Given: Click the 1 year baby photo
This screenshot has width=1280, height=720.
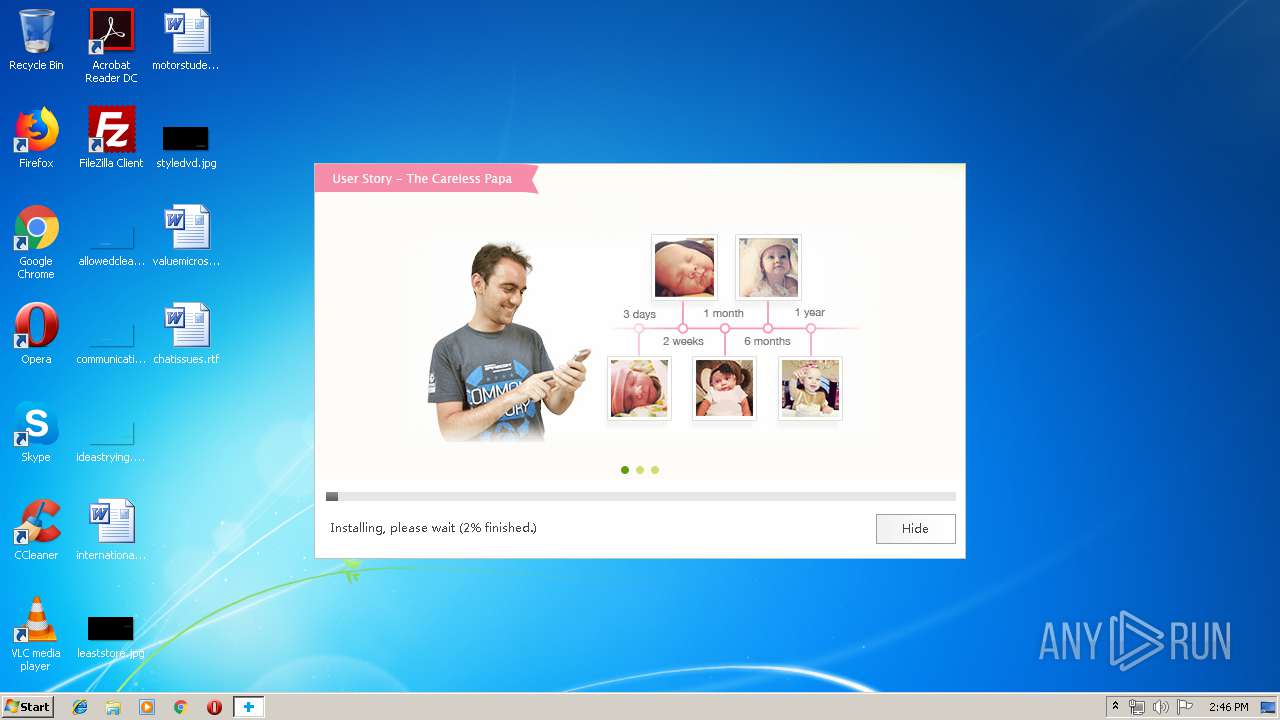Looking at the screenshot, I should (810, 388).
